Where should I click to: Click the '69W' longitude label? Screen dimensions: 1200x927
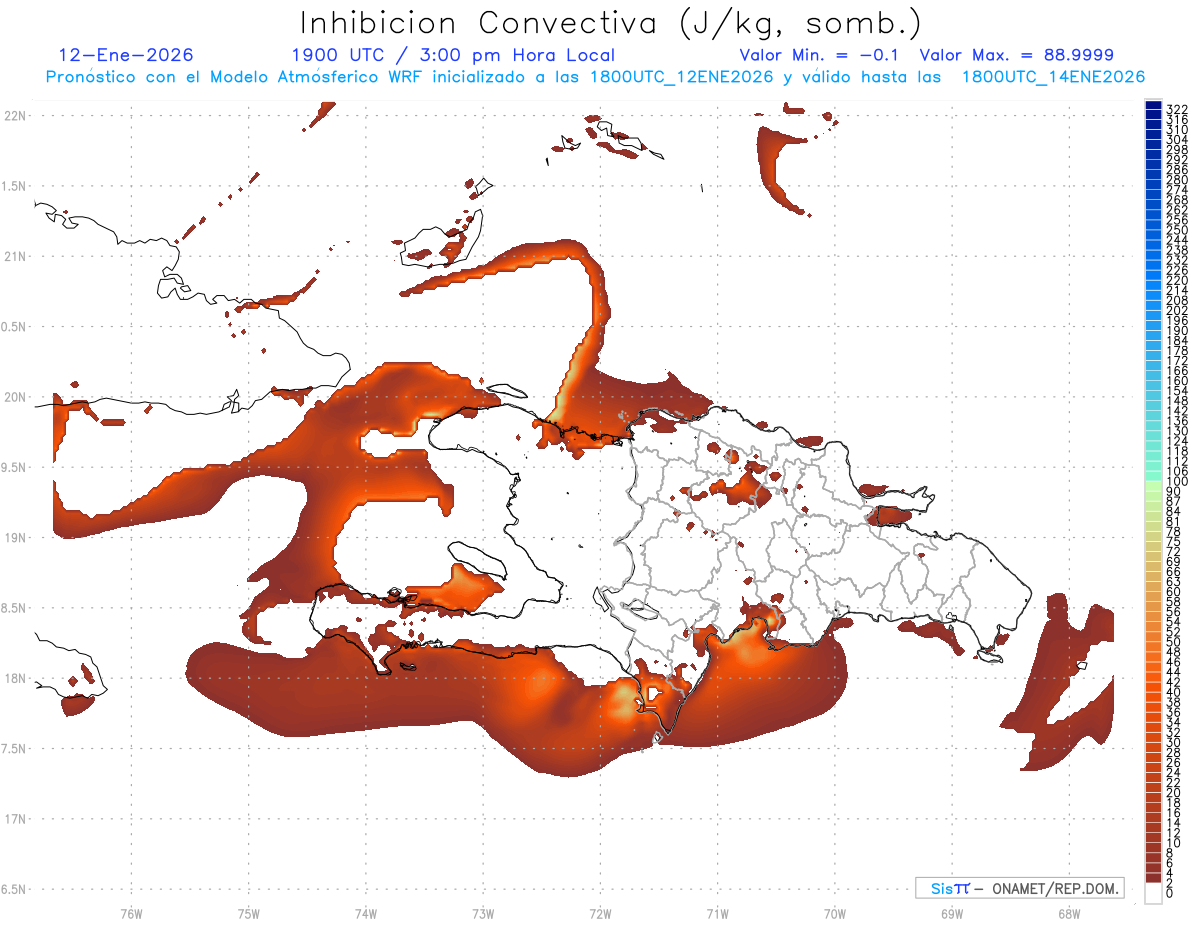pyautogui.click(x=952, y=913)
